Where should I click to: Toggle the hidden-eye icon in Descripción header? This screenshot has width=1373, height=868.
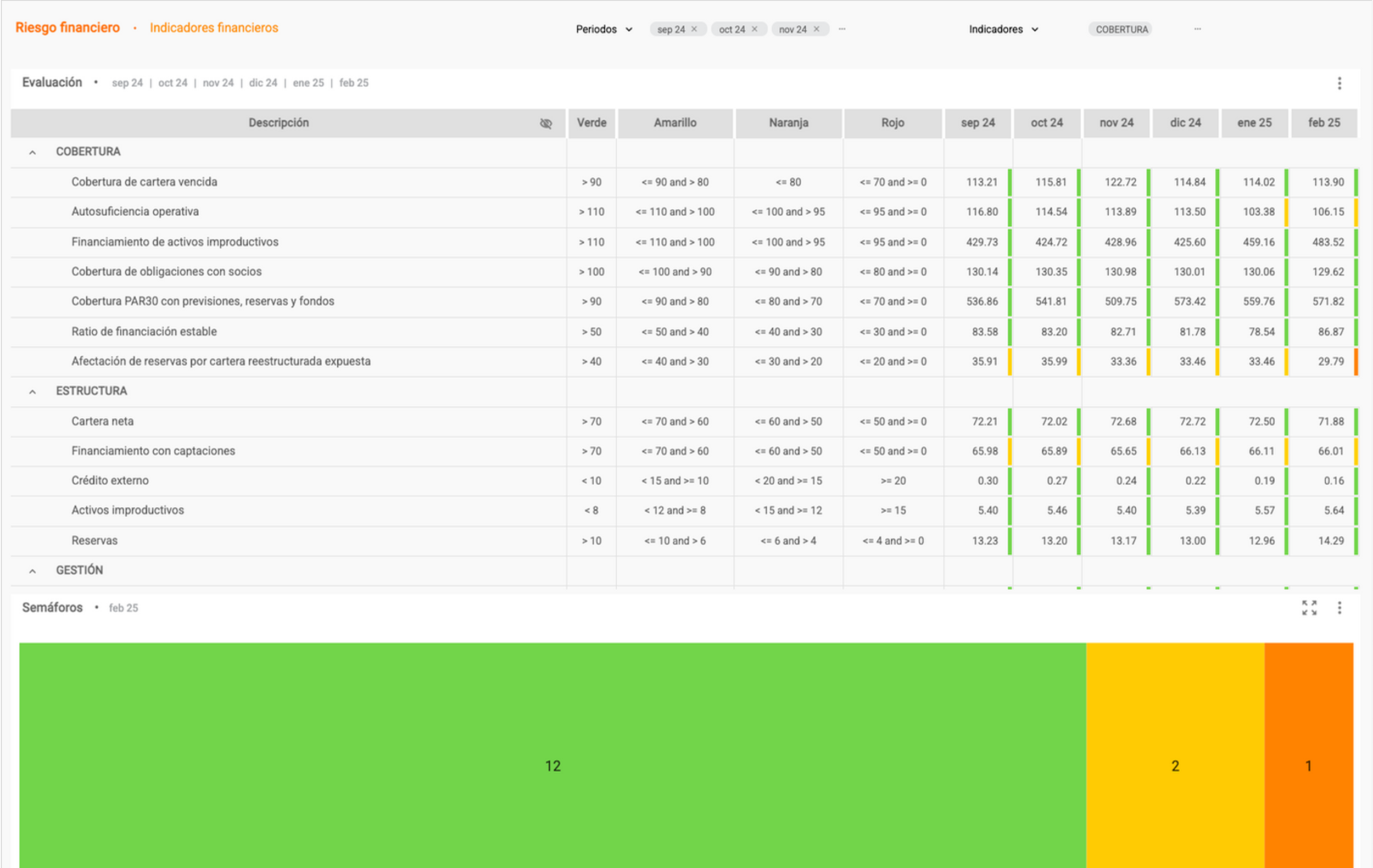pos(546,123)
